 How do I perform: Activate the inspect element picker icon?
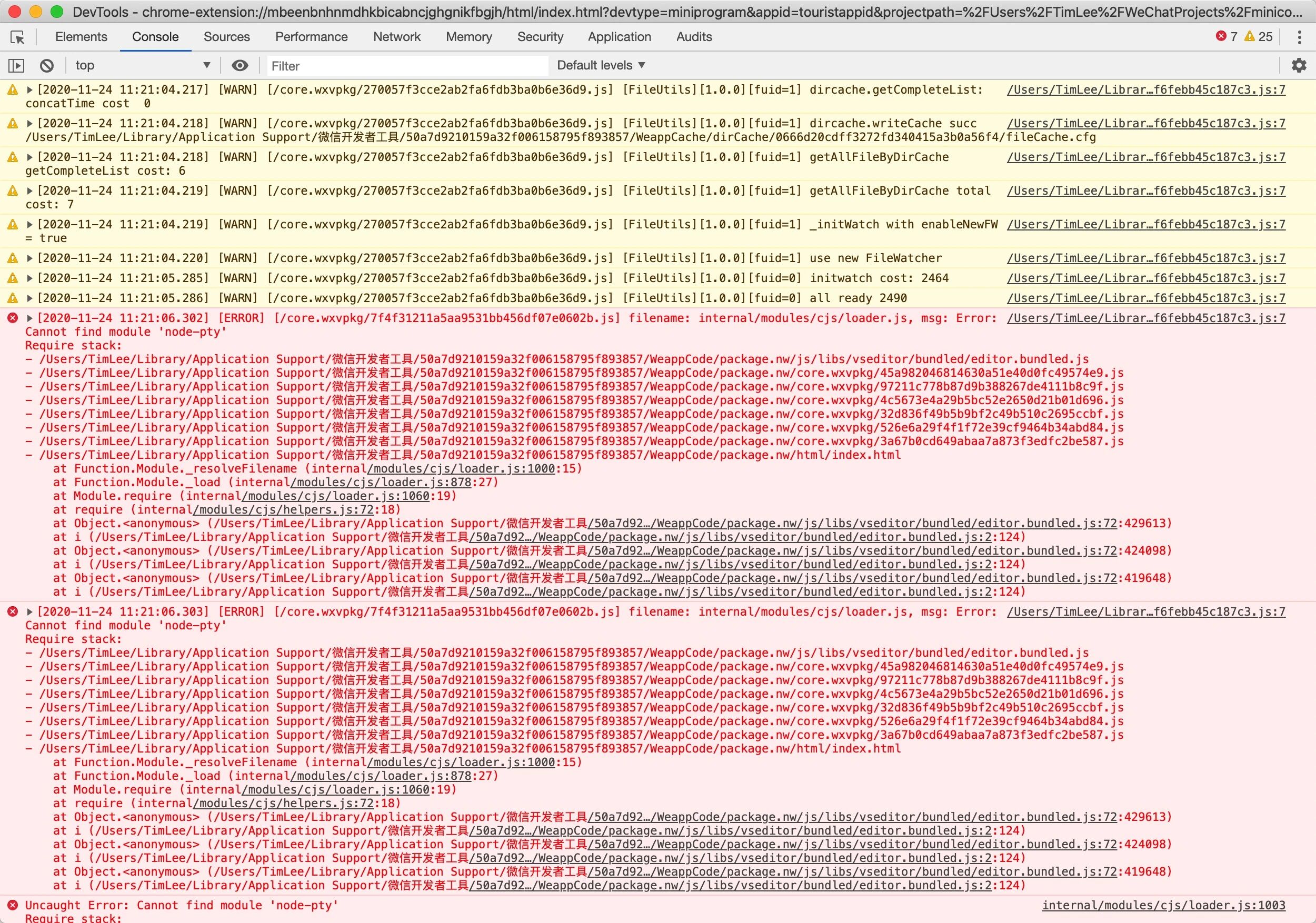[17, 37]
